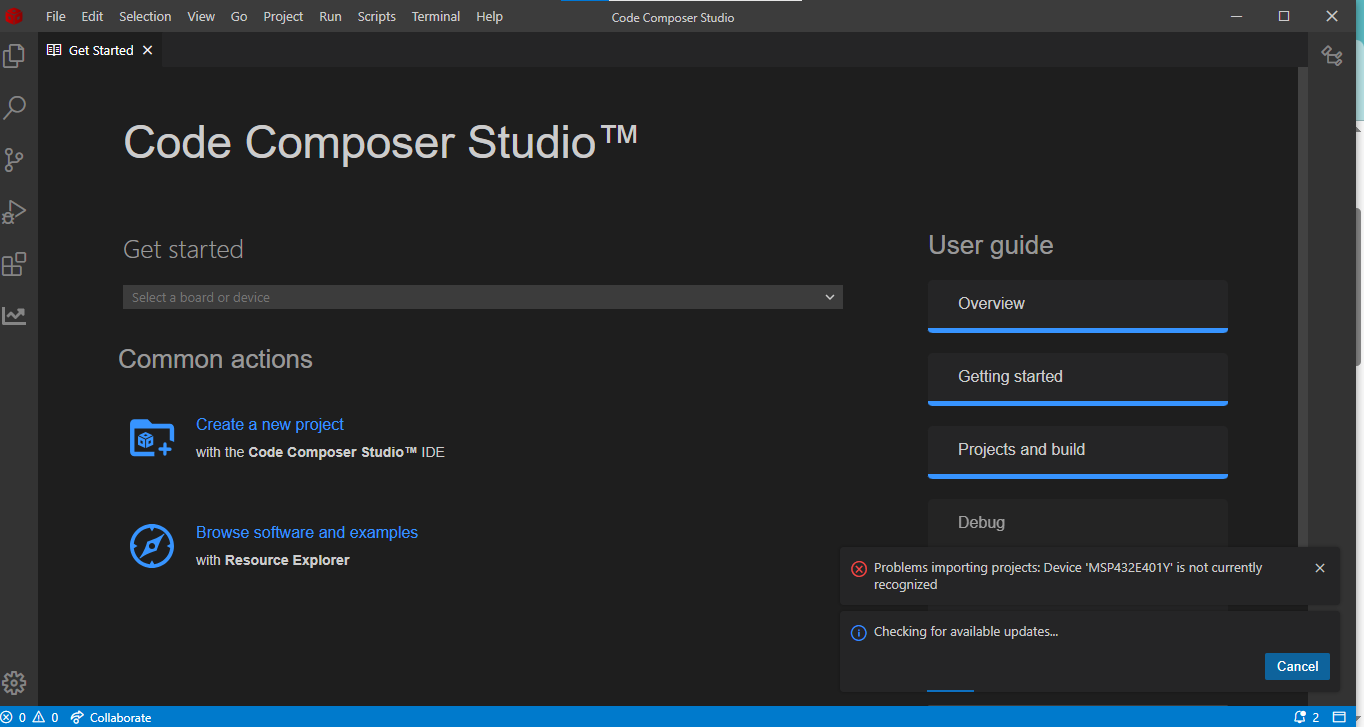Open the Go menu
The image size is (1364, 727).
239,16
